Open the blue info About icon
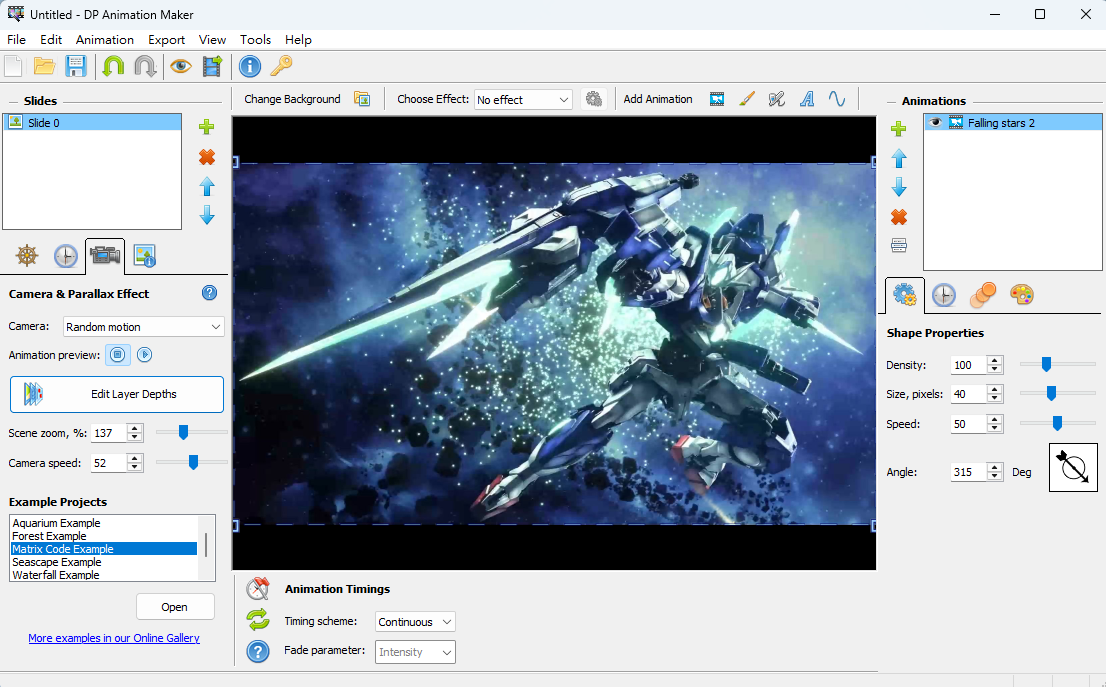Viewport: 1106px width, 687px height. 250,66
